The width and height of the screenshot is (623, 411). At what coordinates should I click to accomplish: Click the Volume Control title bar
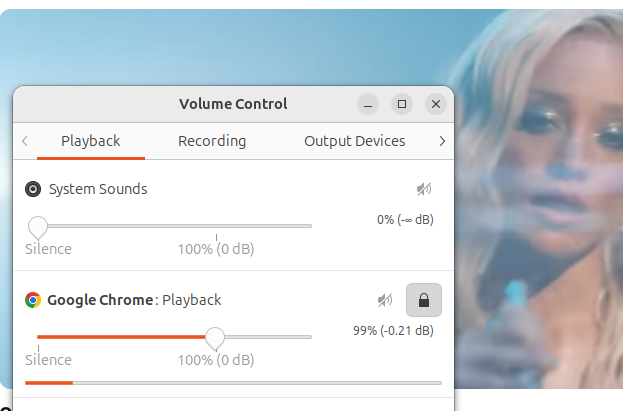(x=232, y=104)
